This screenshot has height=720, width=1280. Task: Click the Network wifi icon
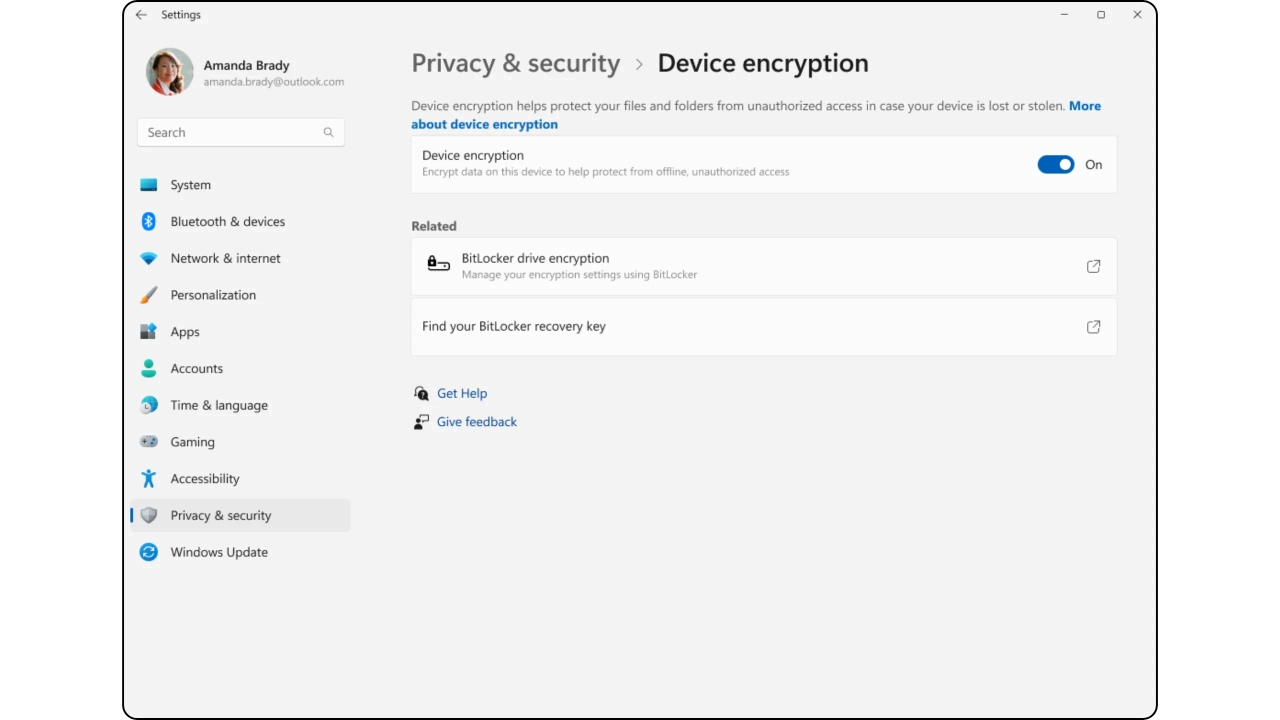pyautogui.click(x=149, y=258)
